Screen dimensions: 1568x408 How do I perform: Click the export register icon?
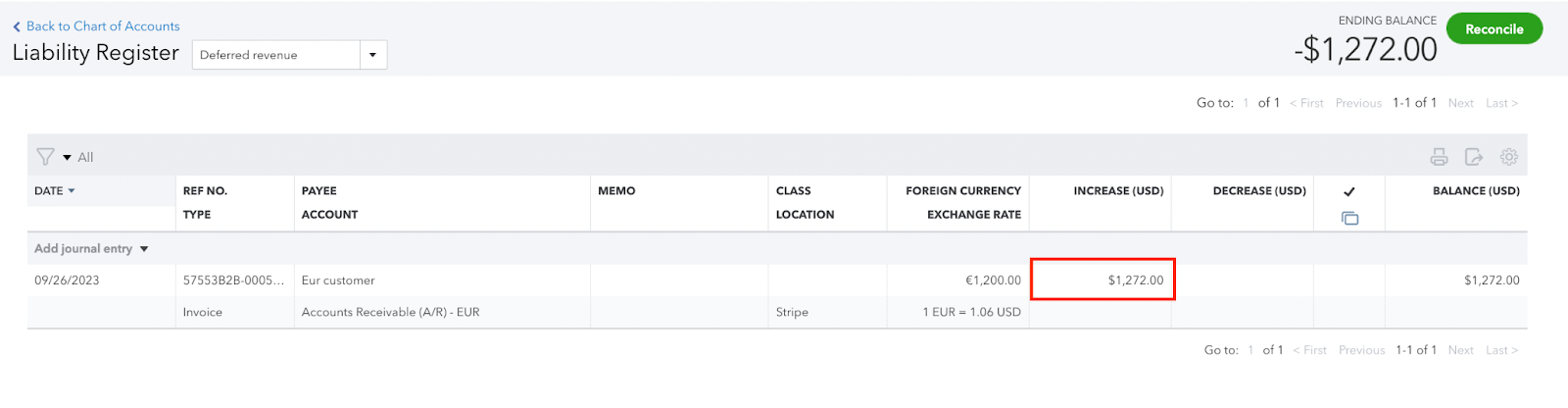[1473, 157]
